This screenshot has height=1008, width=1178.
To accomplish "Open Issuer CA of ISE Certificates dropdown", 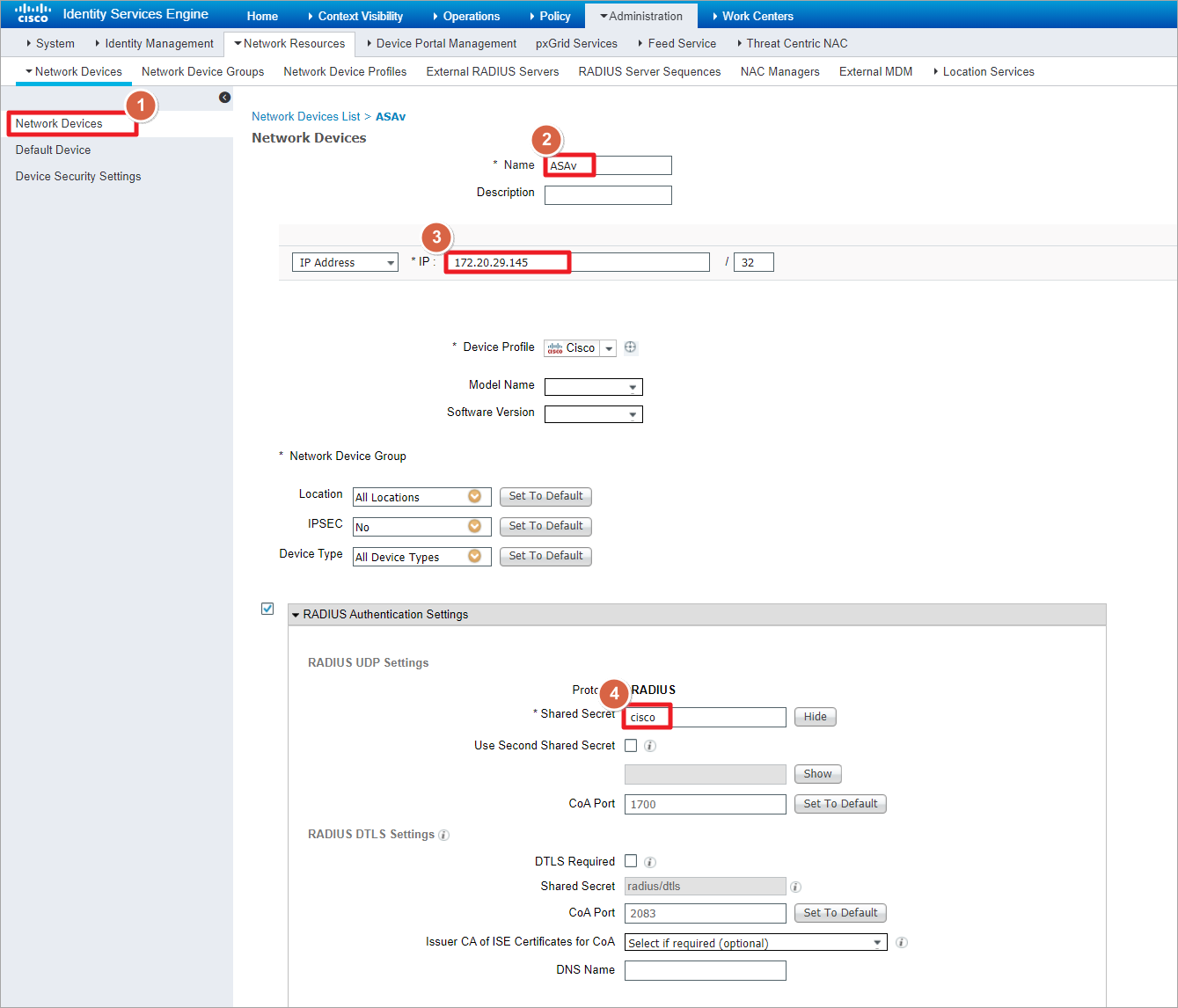I will click(x=756, y=943).
